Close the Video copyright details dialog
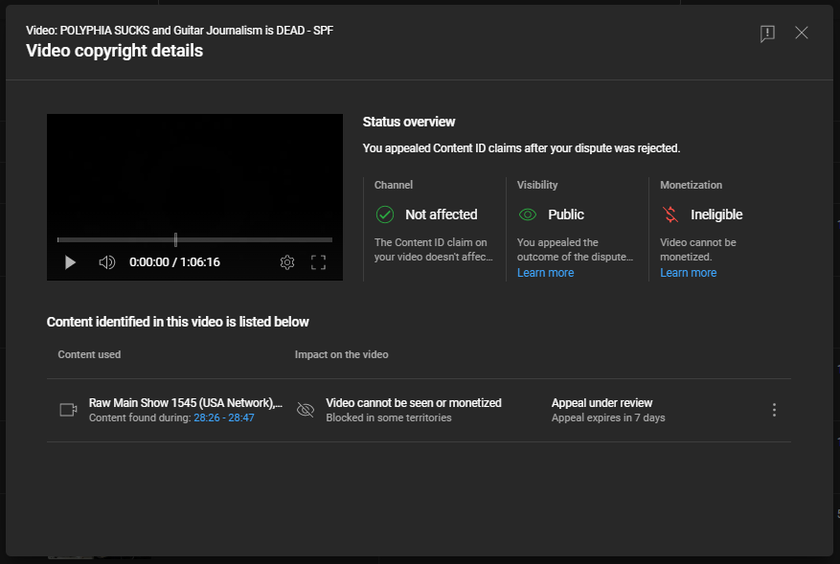Image resolution: width=840 pixels, height=564 pixels. pyautogui.click(x=801, y=33)
